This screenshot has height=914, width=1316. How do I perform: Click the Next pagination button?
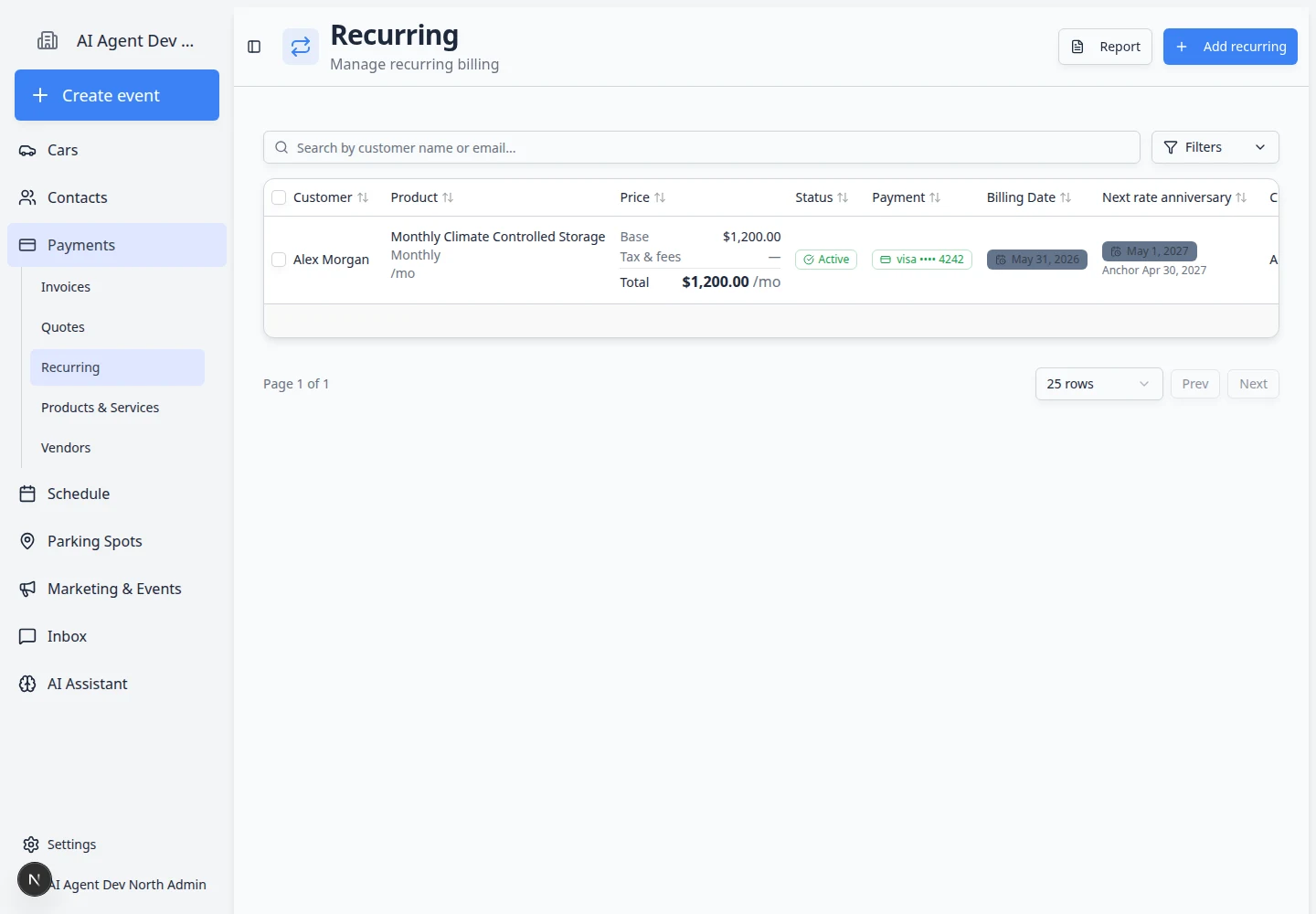[x=1253, y=384]
